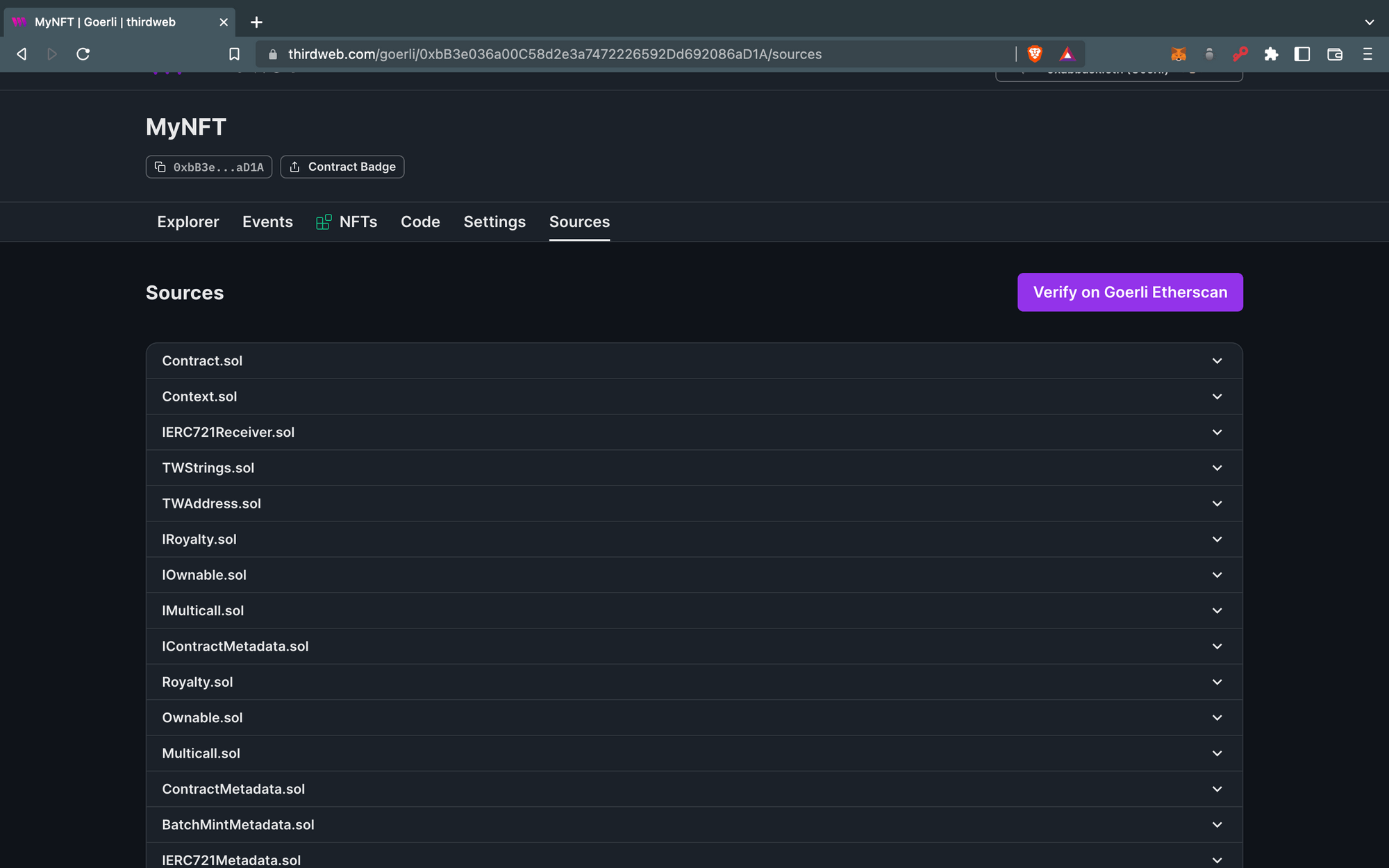Open the browser extensions puzzle icon

[1272, 53]
